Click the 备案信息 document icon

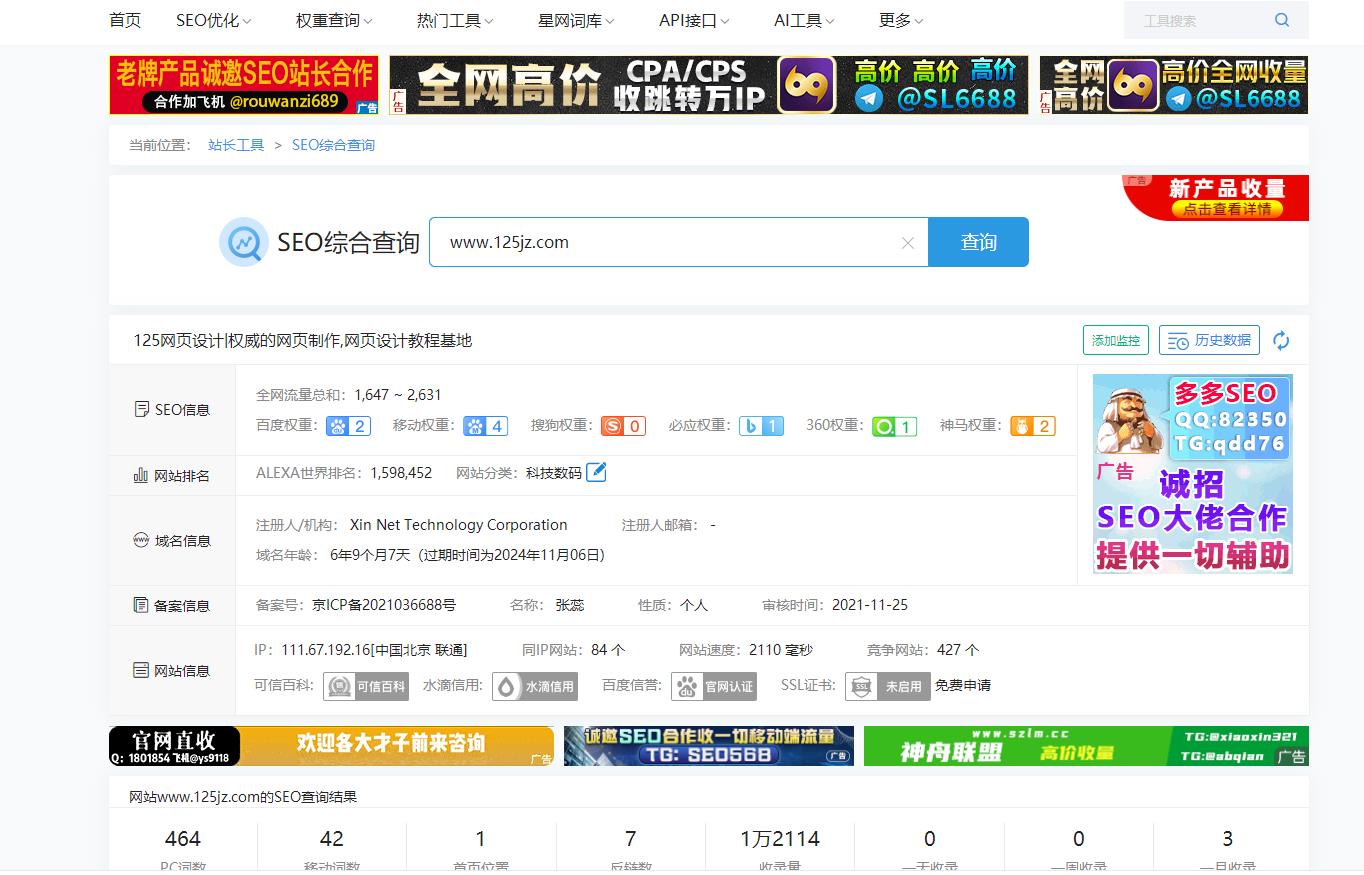coord(141,605)
